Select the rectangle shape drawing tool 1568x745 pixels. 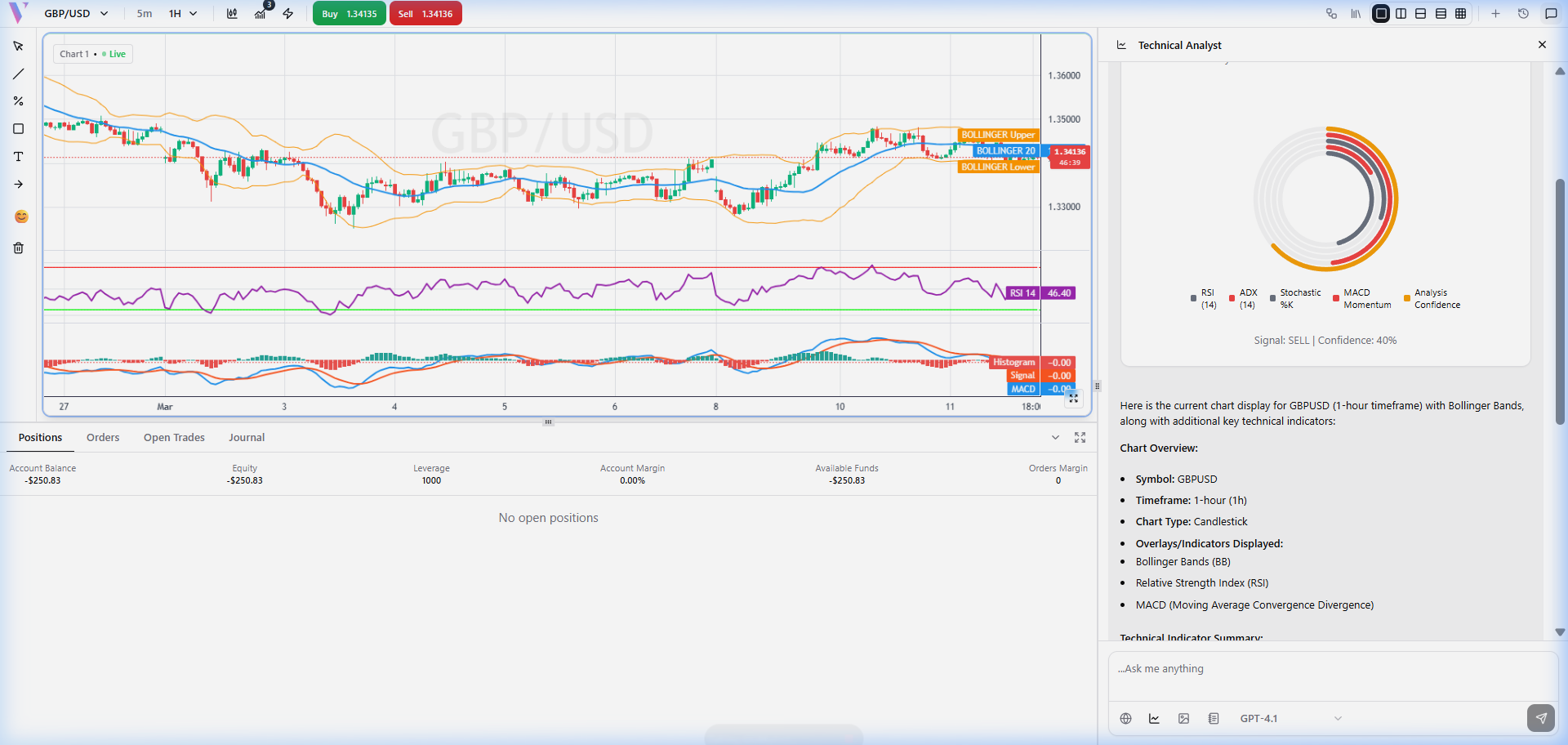(18, 129)
